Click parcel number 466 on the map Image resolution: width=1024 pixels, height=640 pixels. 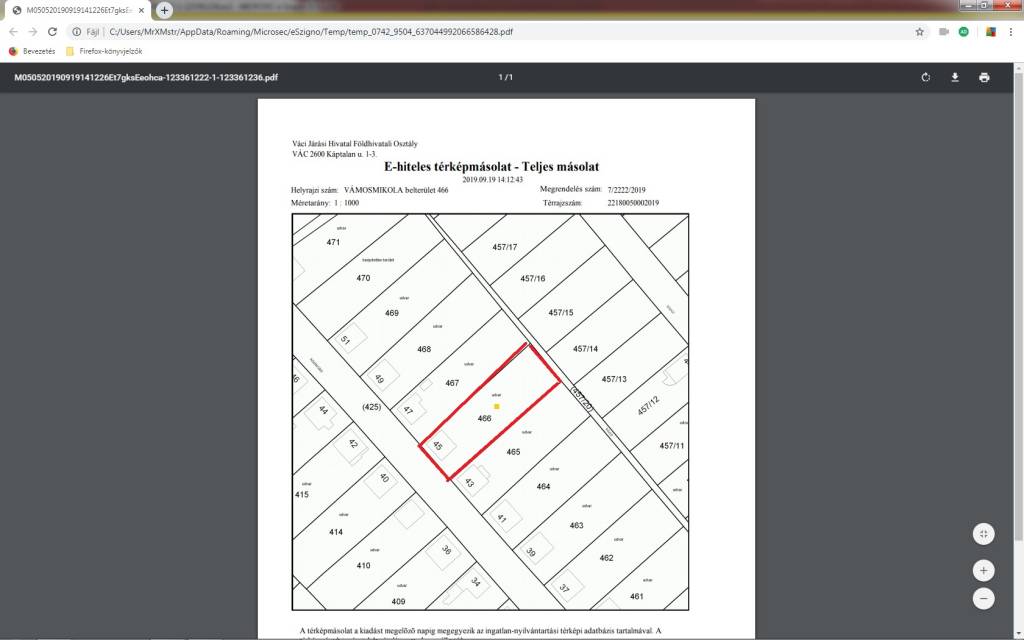(x=484, y=419)
